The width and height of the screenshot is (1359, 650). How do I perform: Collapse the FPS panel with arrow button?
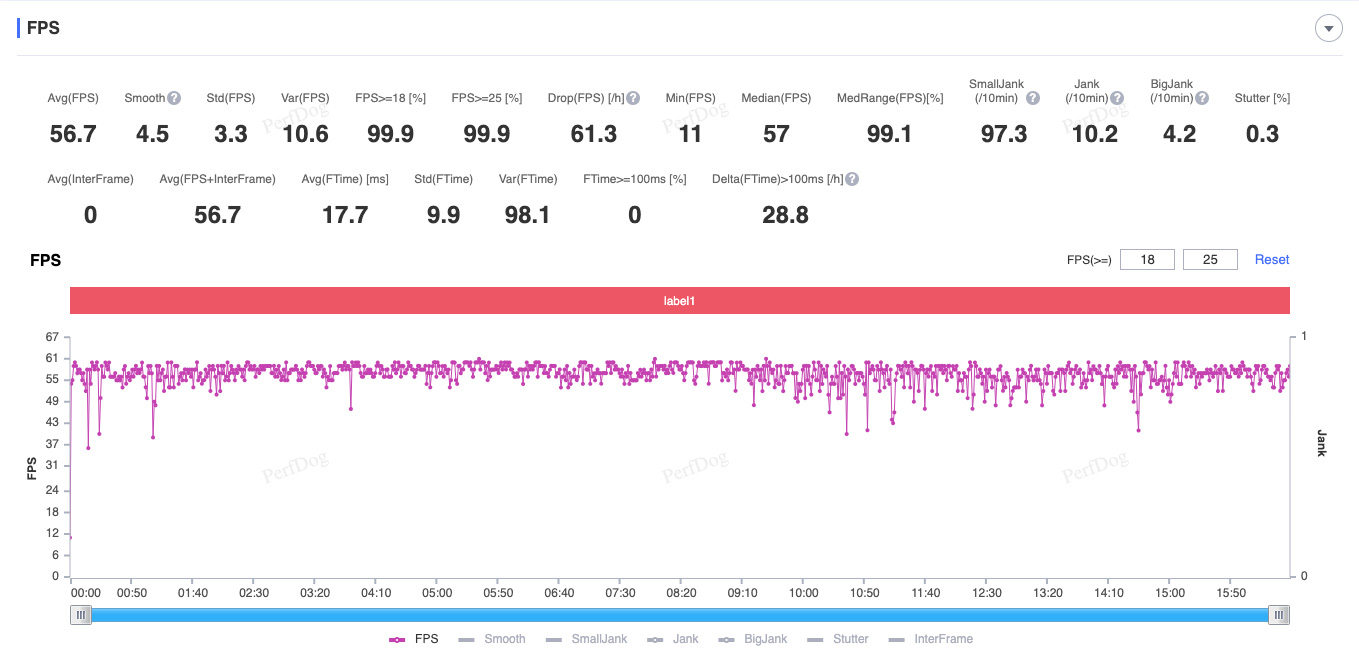pyautogui.click(x=1328, y=29)
